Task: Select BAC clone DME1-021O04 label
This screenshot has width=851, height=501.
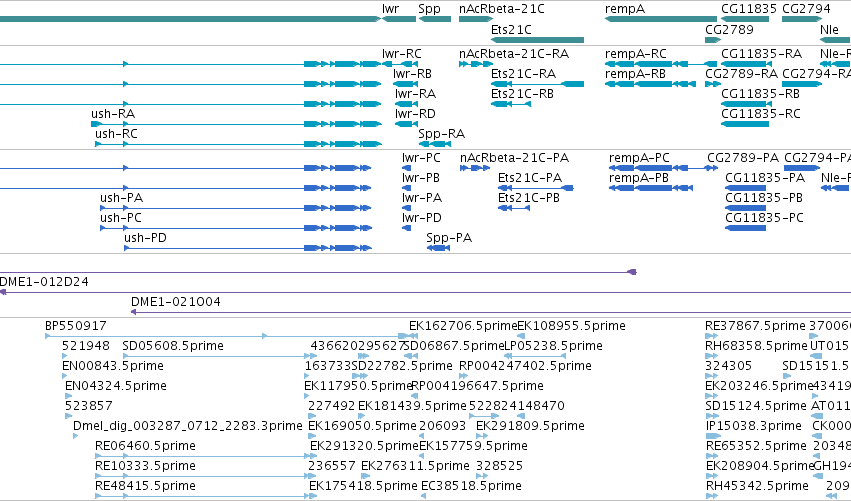Action: (176, 302)
